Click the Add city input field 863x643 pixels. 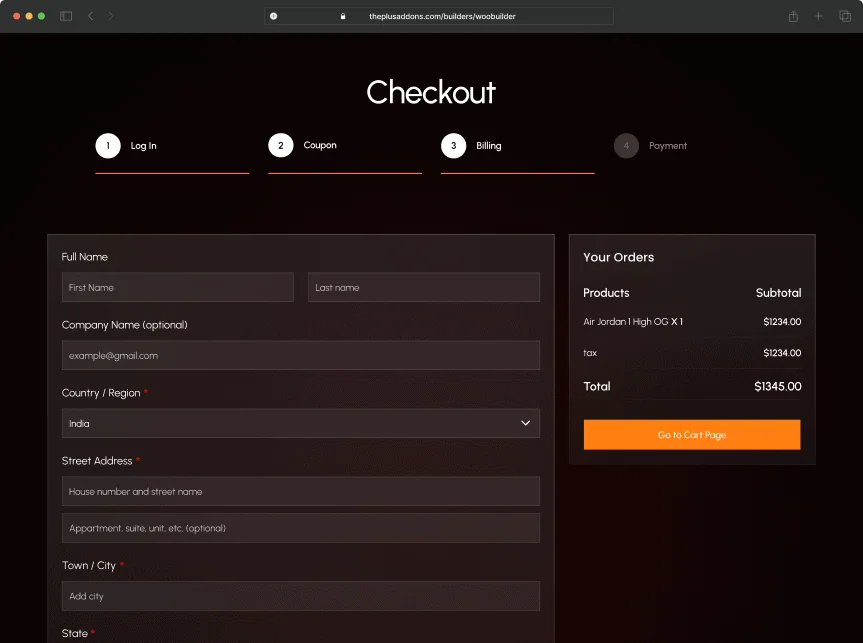tap(300, 596)
